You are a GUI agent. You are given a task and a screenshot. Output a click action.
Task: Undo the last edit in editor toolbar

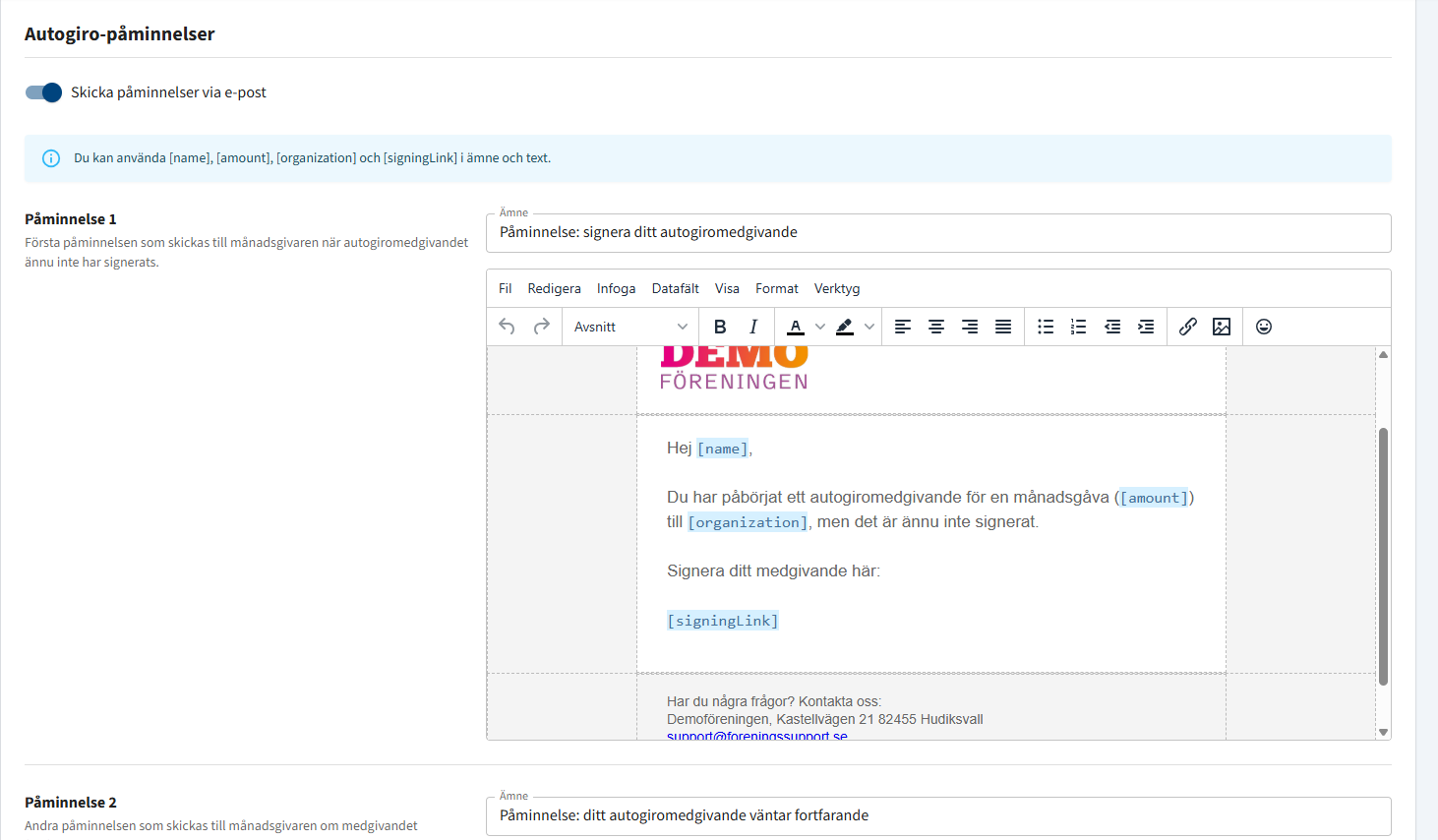pos(508,327)
